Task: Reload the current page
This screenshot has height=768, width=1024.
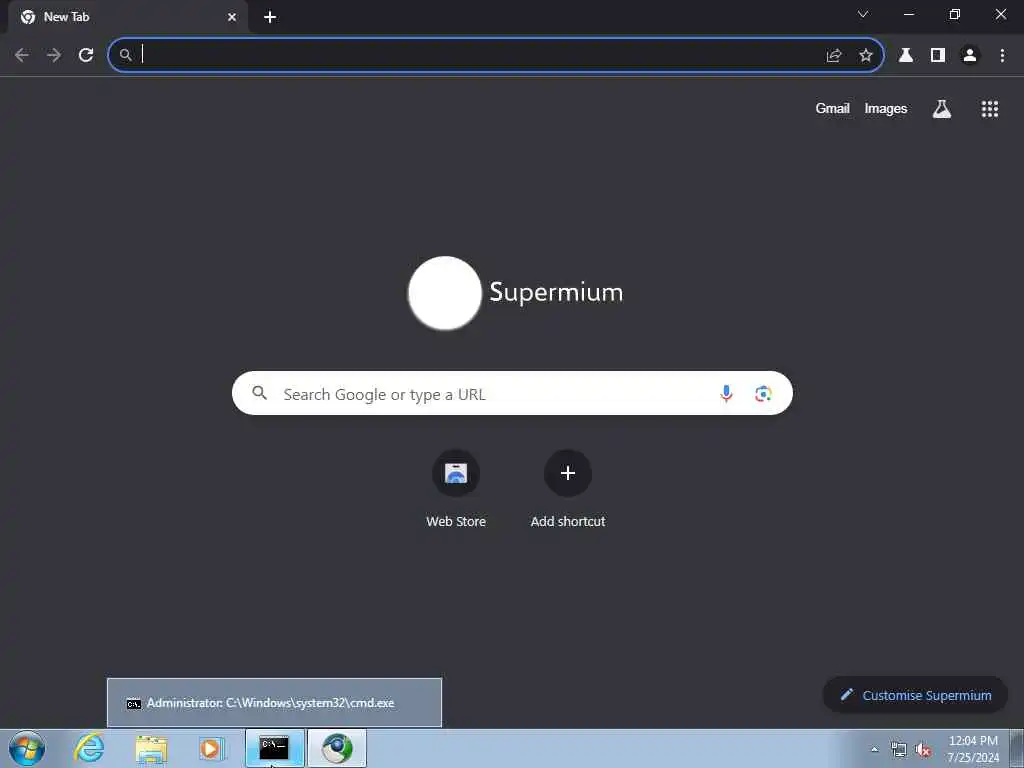Action: [x=86, y=55]
